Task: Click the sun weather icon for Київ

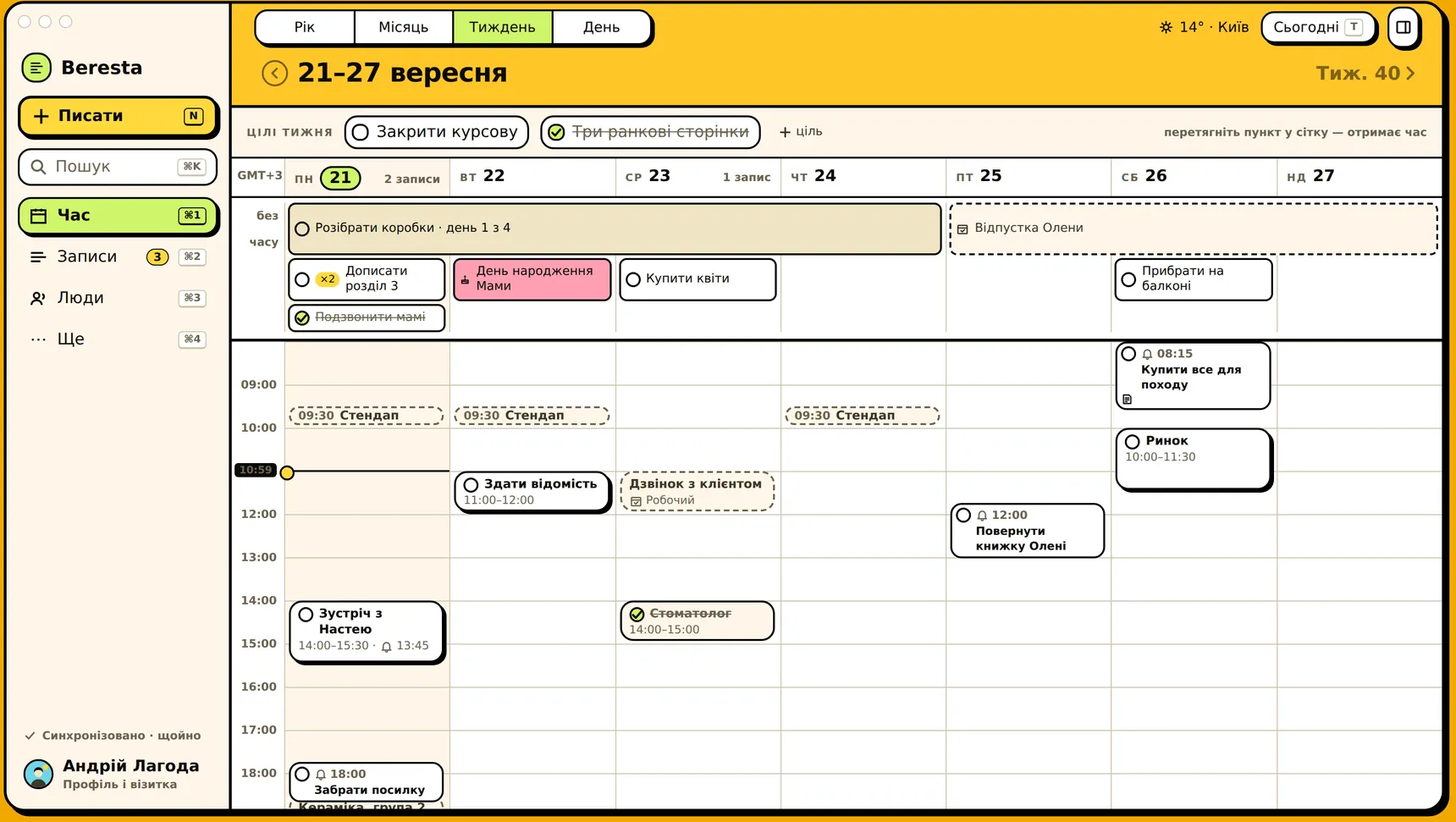Action: pos(1166,27)
